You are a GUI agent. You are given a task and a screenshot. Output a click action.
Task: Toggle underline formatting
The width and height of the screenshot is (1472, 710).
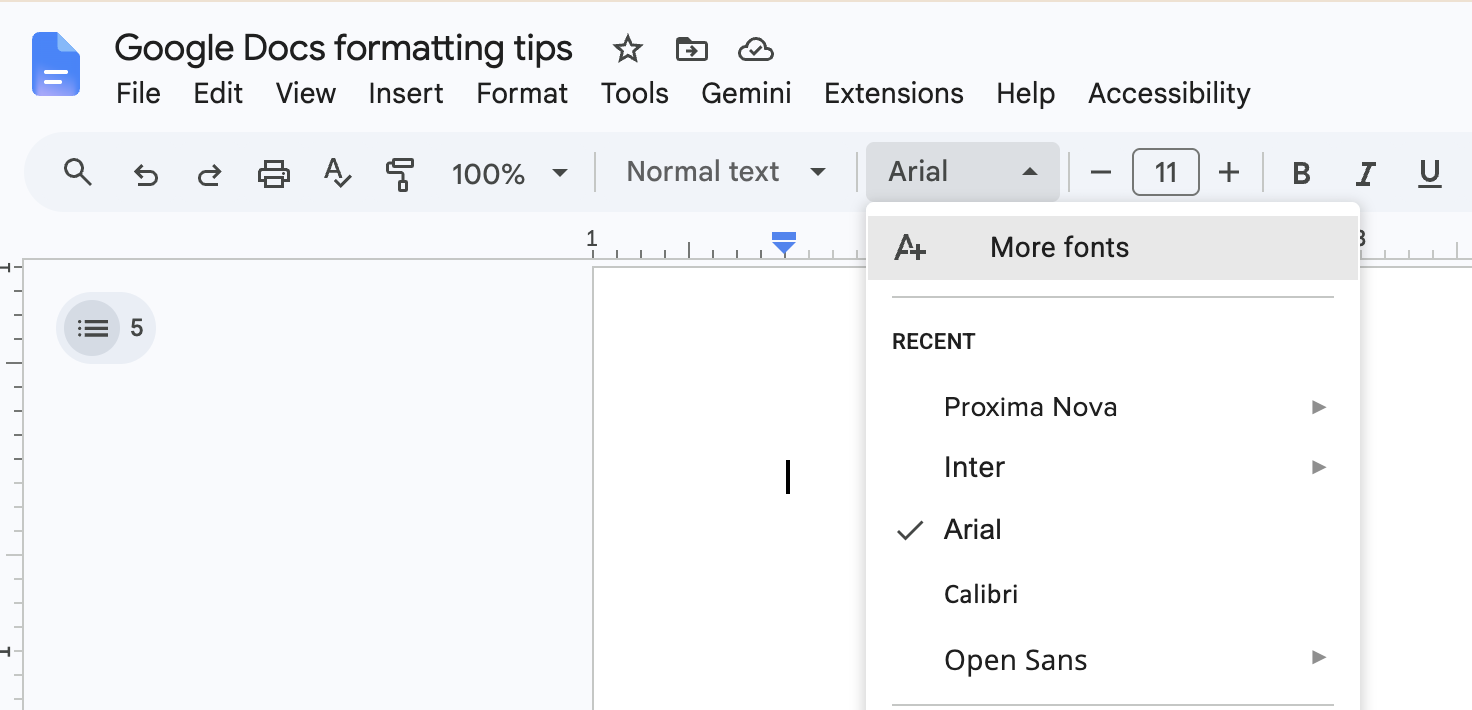click(x=1430, y=174)
